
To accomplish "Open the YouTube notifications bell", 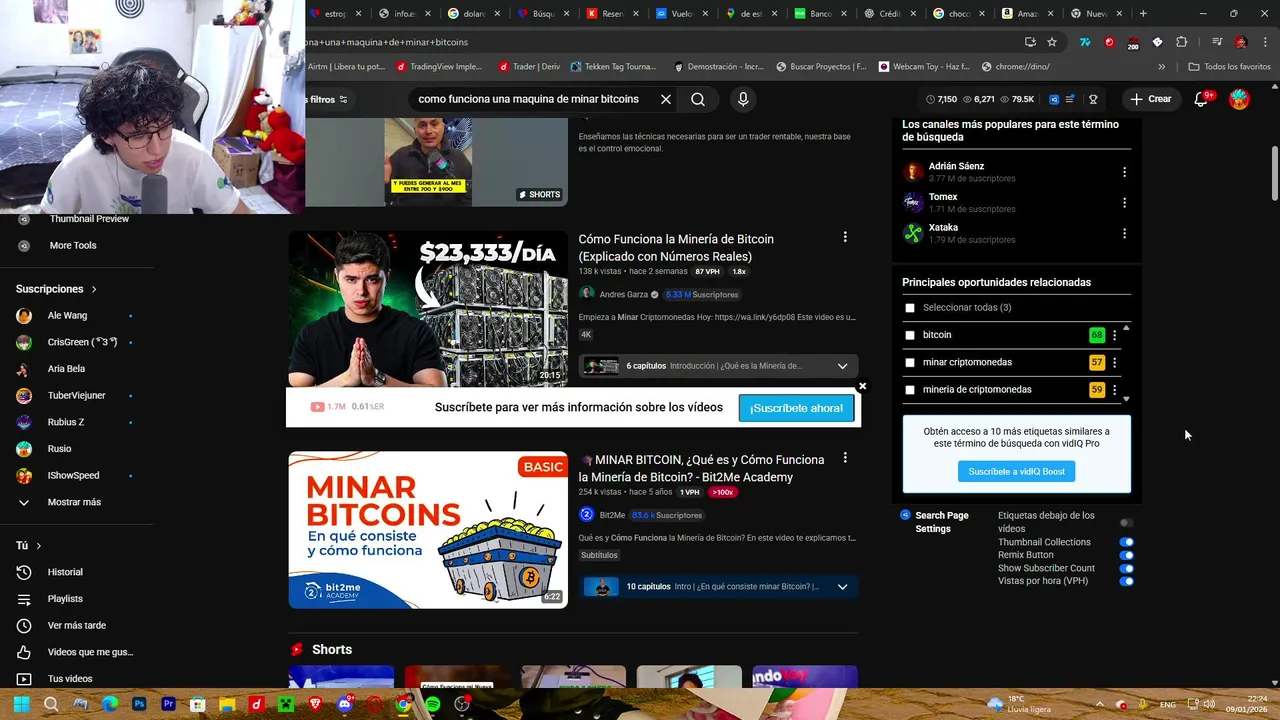I will click(1202, 99).
